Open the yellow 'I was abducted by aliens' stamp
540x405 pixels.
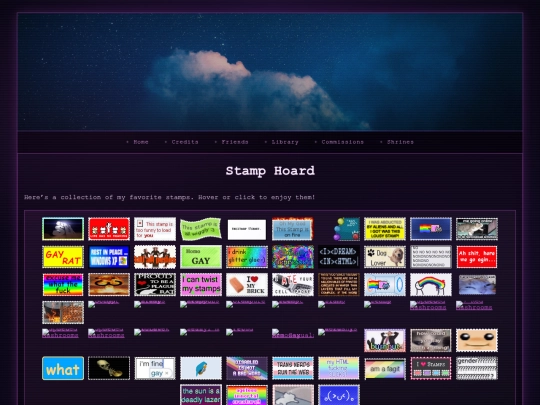coord(385,229)
